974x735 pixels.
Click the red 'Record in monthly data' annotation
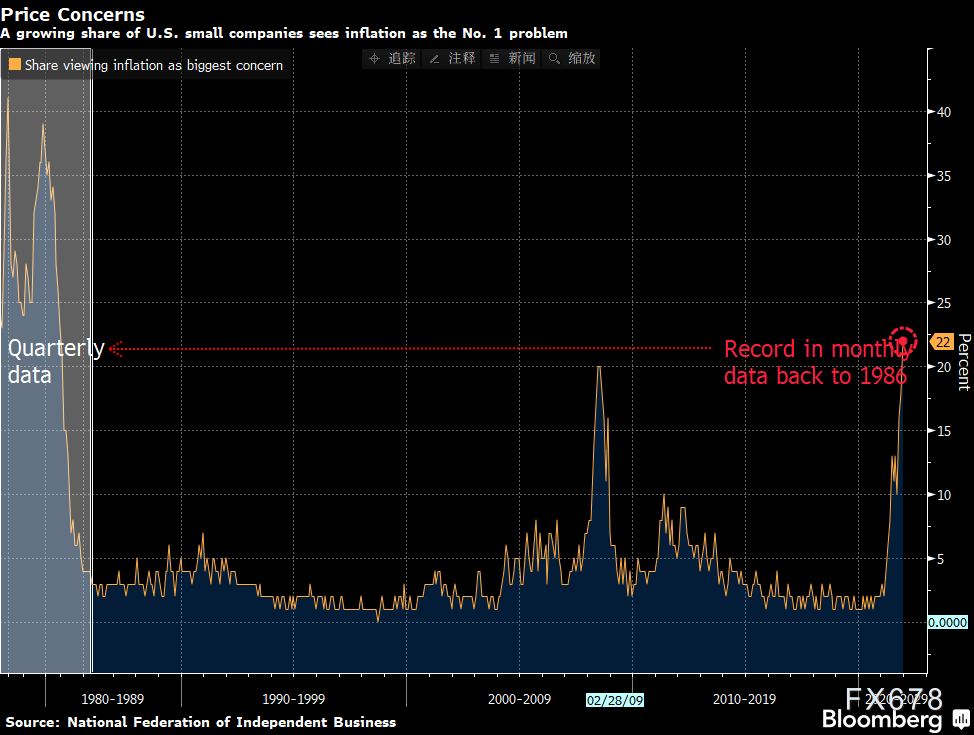(817, 362)
